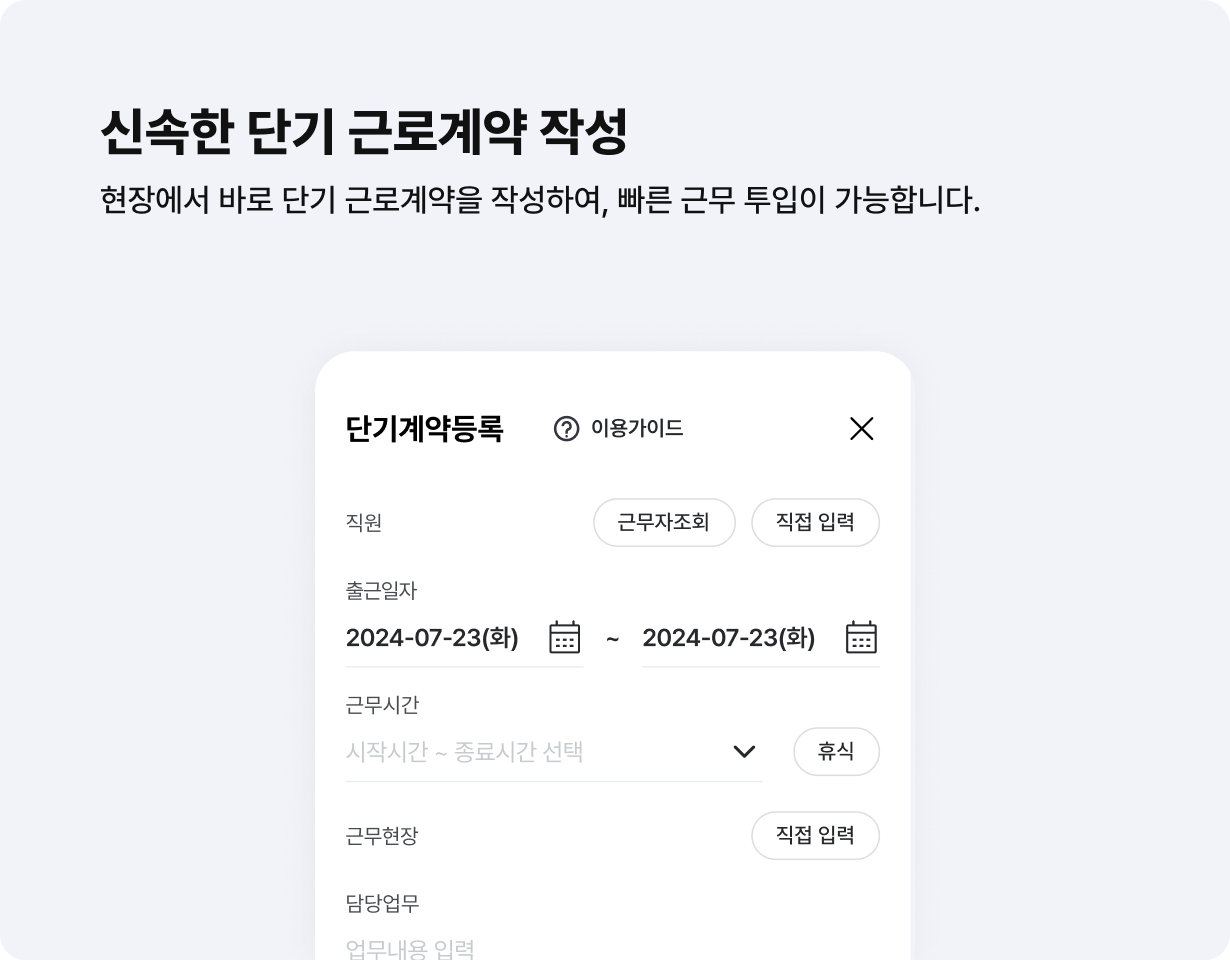Click the 근무자조회 button
The image size is (1230, 960).
[x=664, y=523]
